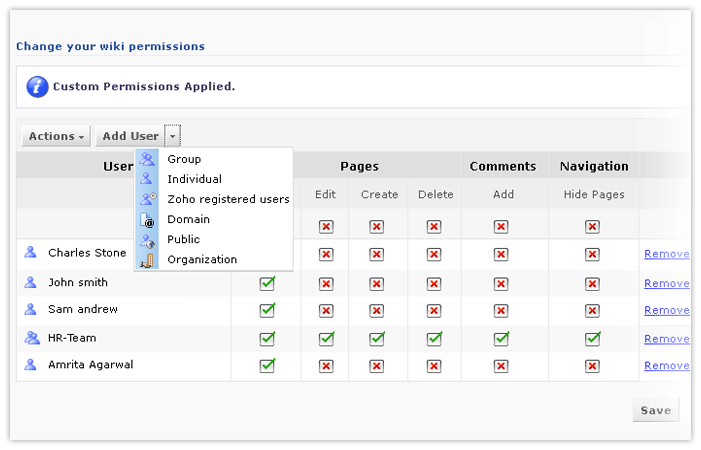Image resolution: width=701 pixels, height=450 pixels.
Task: Remove Charles Stone from permissions
Action: tap(667, 254)
